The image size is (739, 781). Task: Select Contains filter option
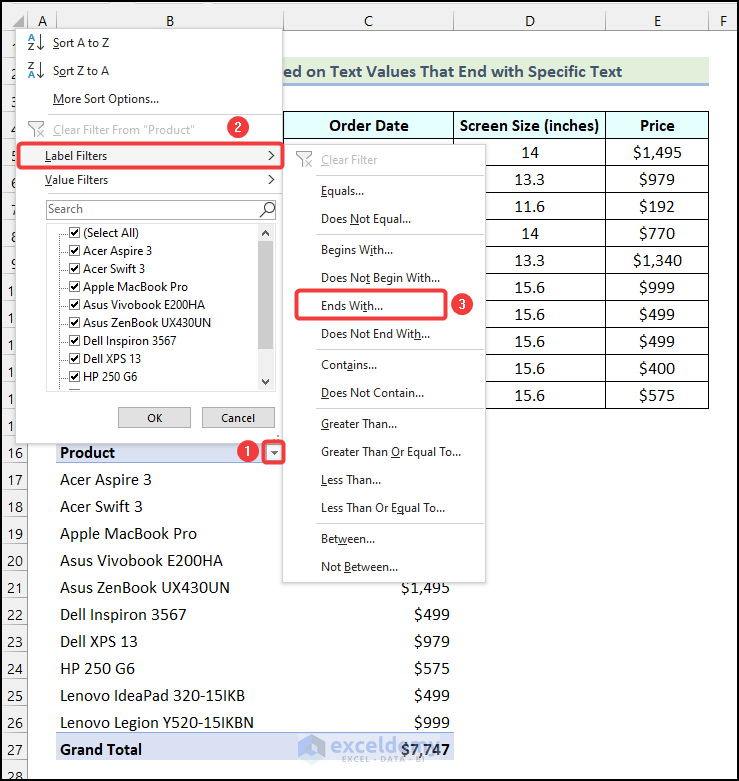click(x=384, y=365)
